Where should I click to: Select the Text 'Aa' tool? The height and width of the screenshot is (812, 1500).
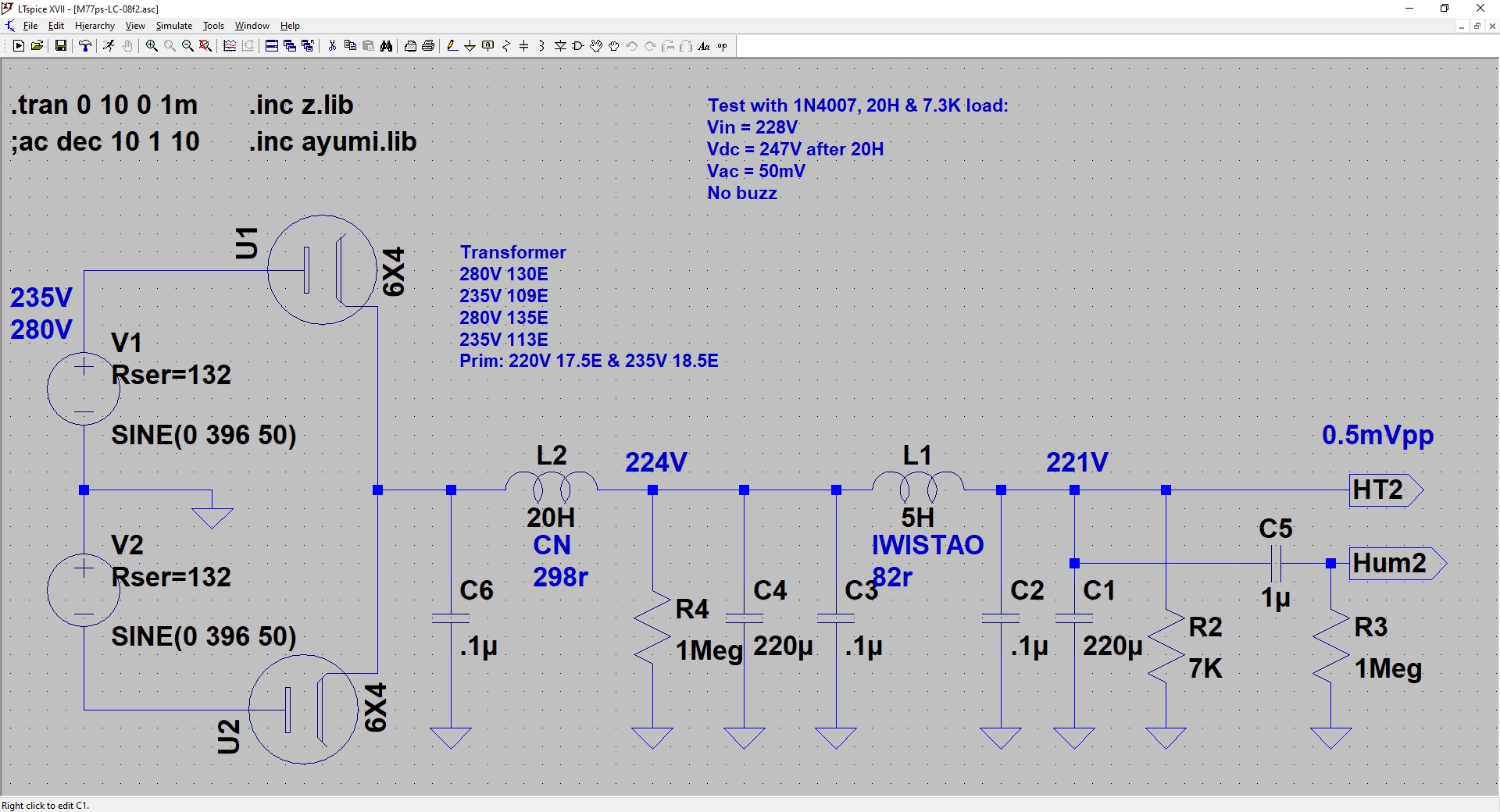704,46
